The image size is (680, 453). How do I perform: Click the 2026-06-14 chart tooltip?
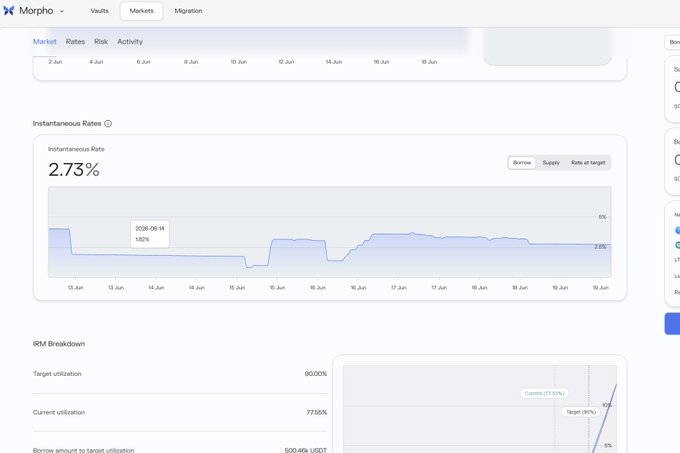pos(150,234)
